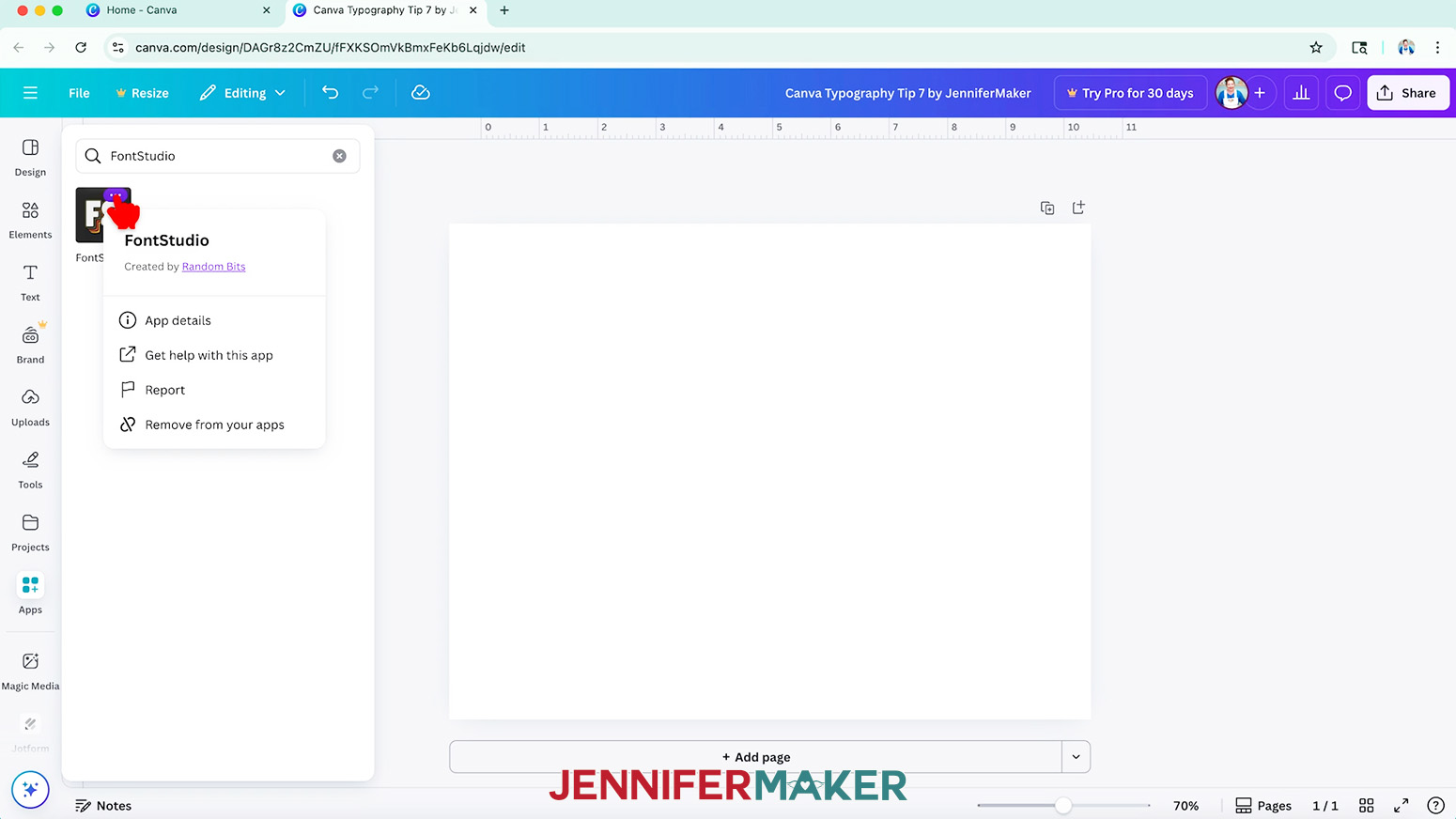
Task: Open the Brand panel
Action: [x=30, y=346]
